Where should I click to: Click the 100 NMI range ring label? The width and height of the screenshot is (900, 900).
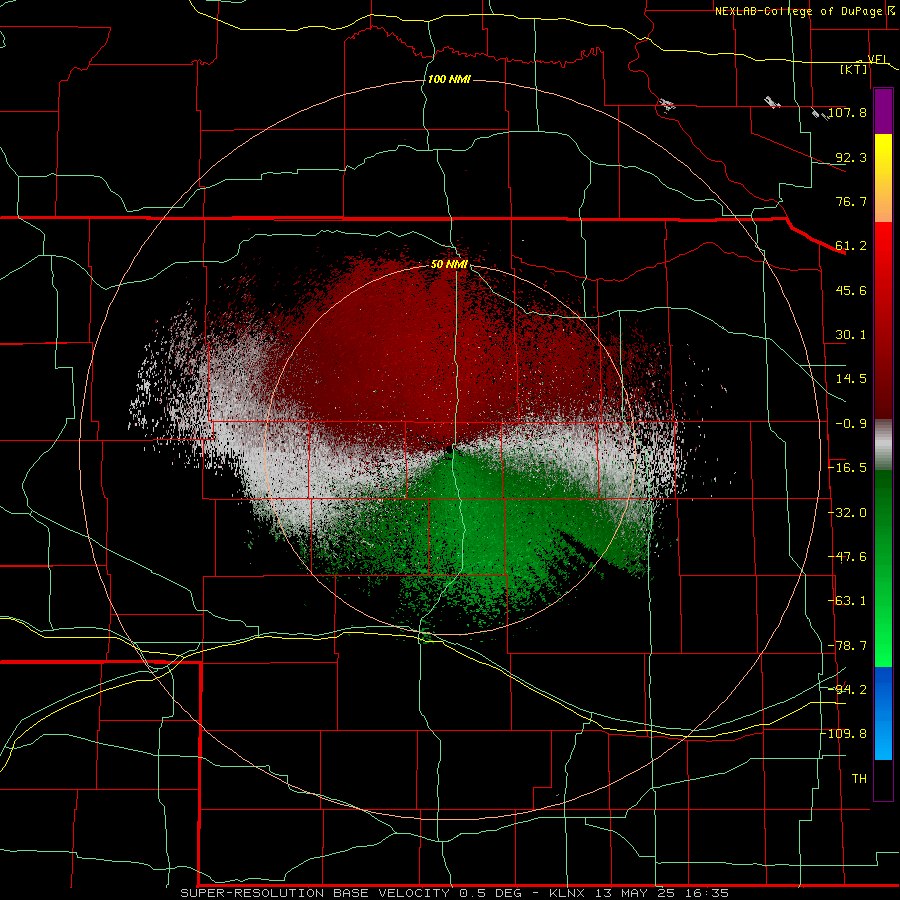(449, 79)
